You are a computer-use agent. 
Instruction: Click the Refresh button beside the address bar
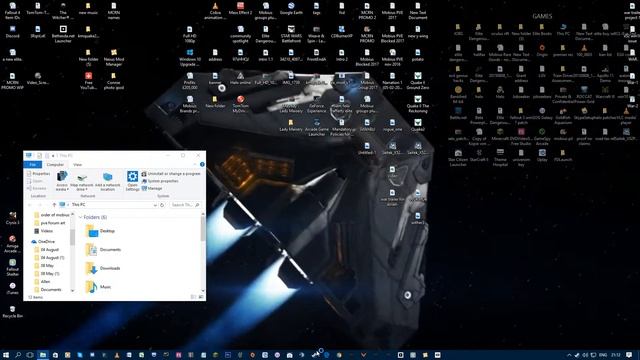[162, 205]
